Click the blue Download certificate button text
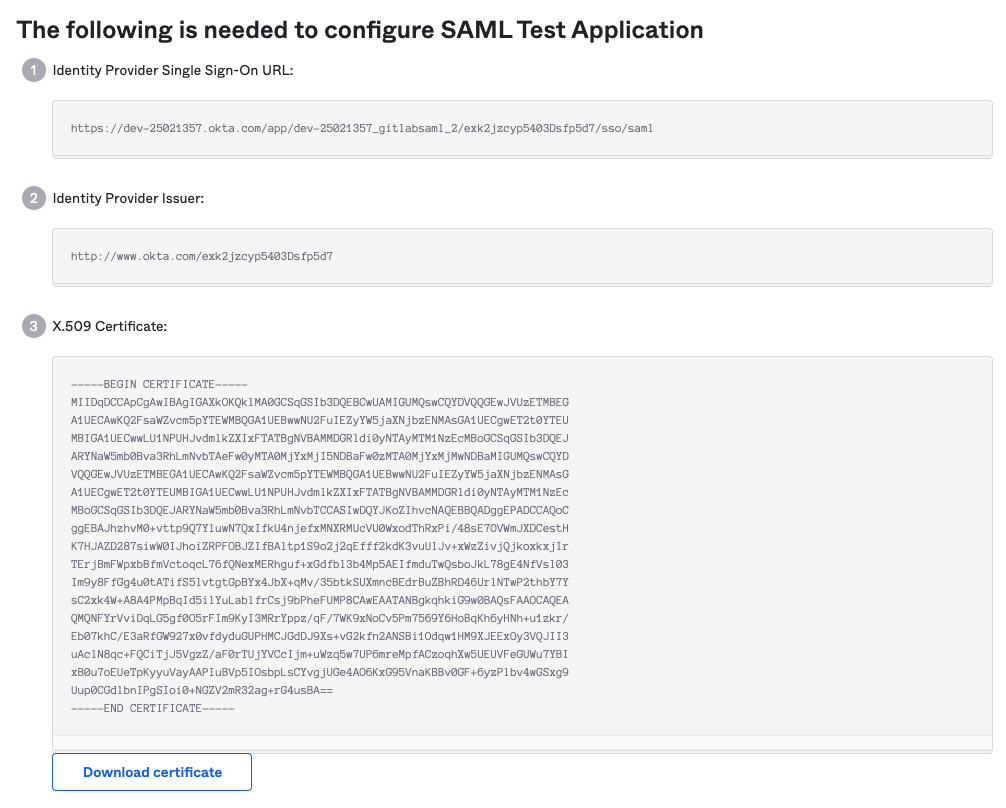This screenshot has width=1006, height=808. coord(151,771)
